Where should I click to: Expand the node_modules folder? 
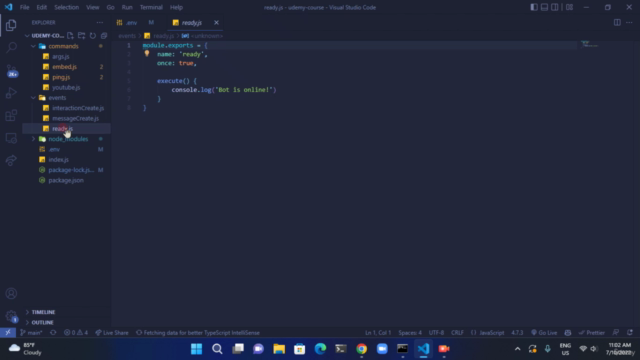(x=33, y=139)
